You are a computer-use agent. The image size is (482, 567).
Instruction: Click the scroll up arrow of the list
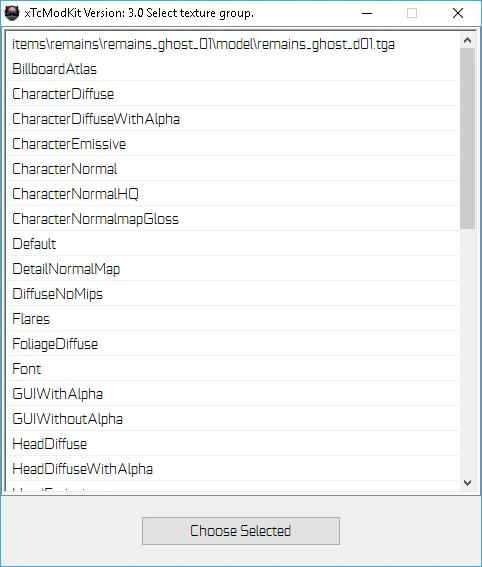467,40
